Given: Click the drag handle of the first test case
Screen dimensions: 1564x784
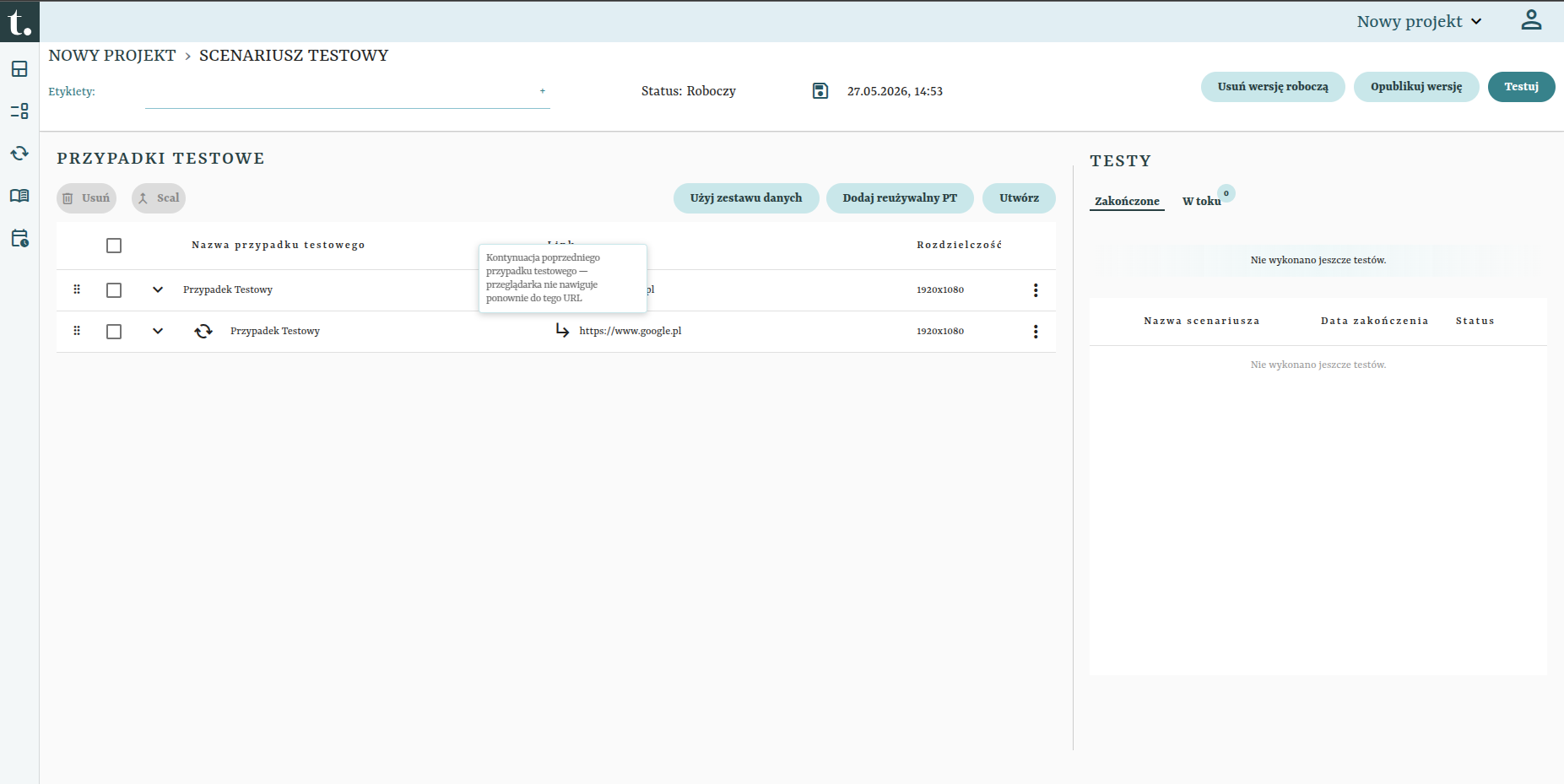Looking at the screenshot, I should [x=77, y=289].
